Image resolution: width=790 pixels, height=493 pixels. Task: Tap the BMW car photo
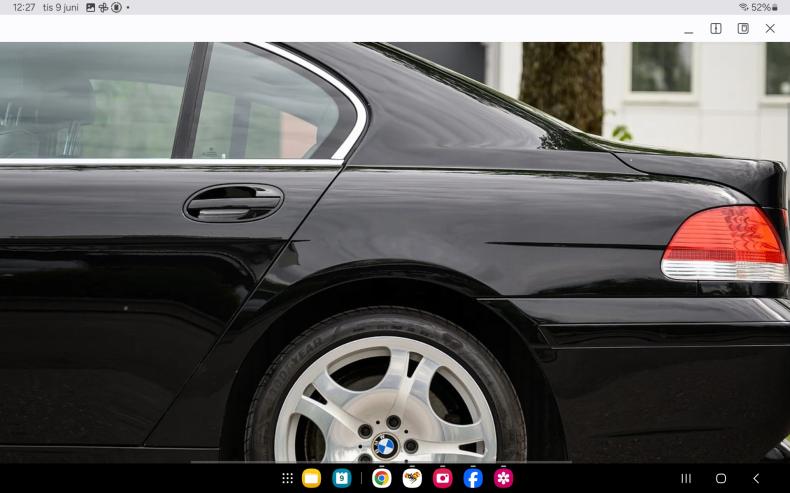pos(395,252)
